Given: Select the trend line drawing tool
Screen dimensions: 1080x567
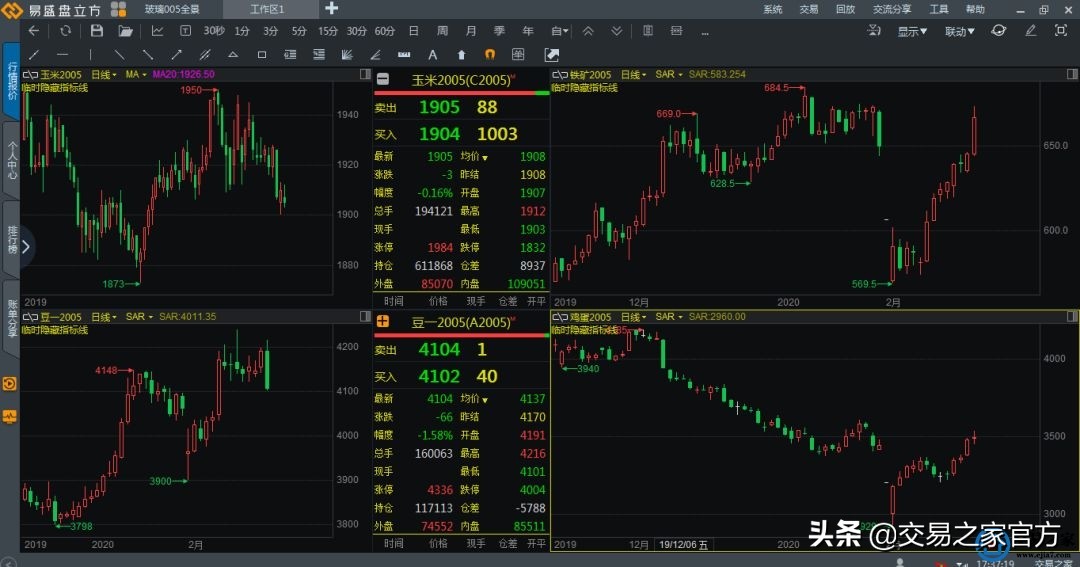Looking at the screenshot, I should click(34, 54).
